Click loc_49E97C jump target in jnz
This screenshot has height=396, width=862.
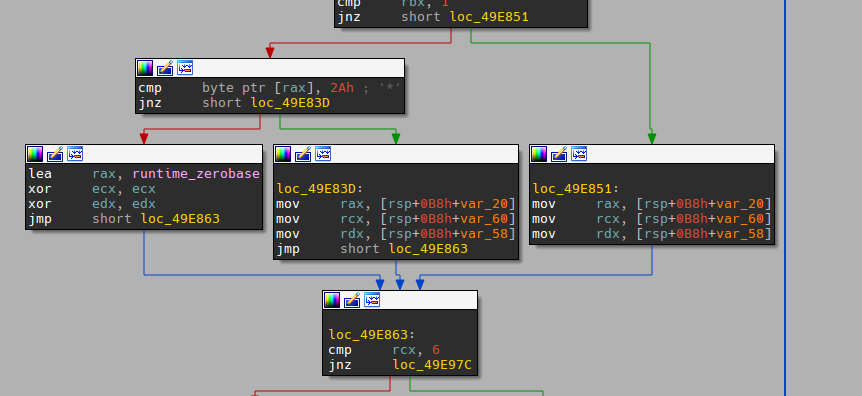(432, 365)
